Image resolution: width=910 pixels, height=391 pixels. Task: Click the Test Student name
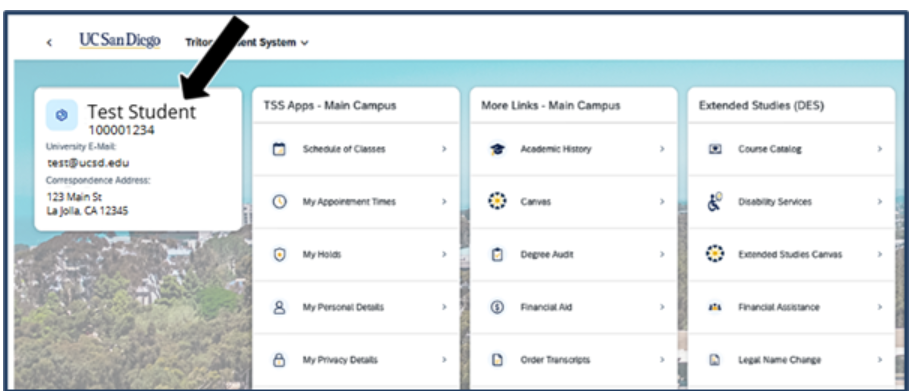pyautogui.click(x=142, y=112)
